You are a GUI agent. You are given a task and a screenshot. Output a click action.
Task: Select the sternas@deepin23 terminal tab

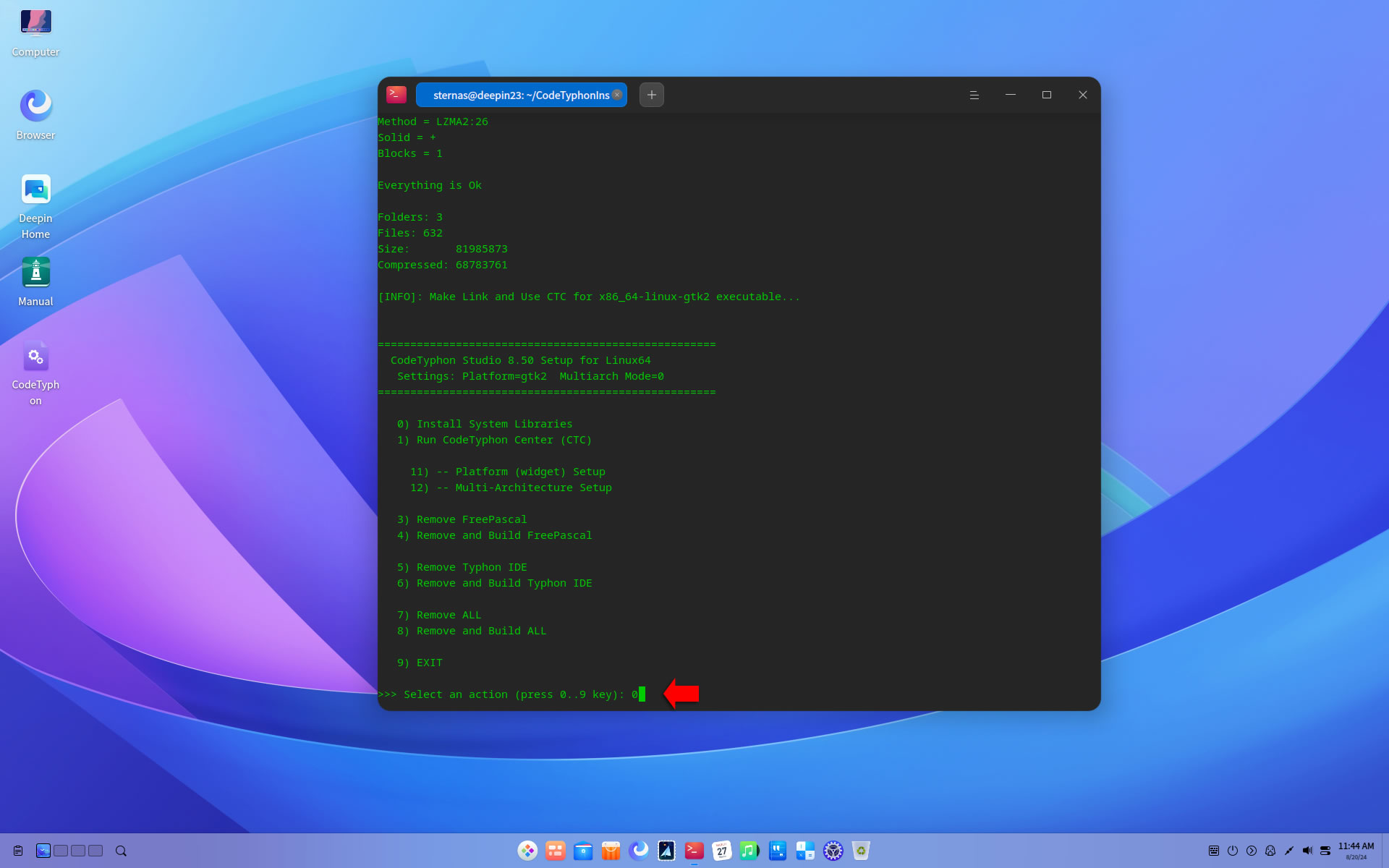(520, 95)
